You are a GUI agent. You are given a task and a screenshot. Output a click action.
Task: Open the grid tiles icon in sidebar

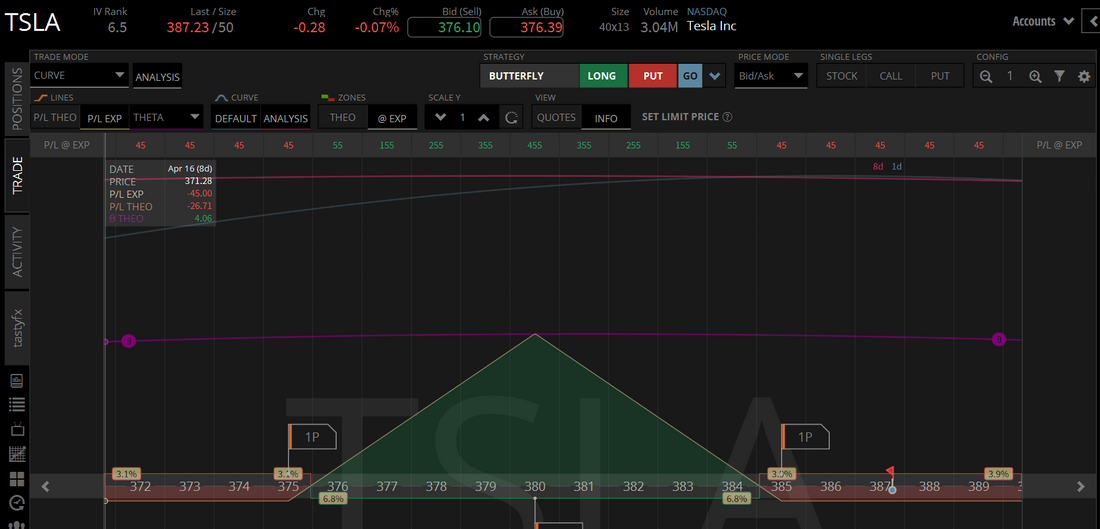[16, 479]
